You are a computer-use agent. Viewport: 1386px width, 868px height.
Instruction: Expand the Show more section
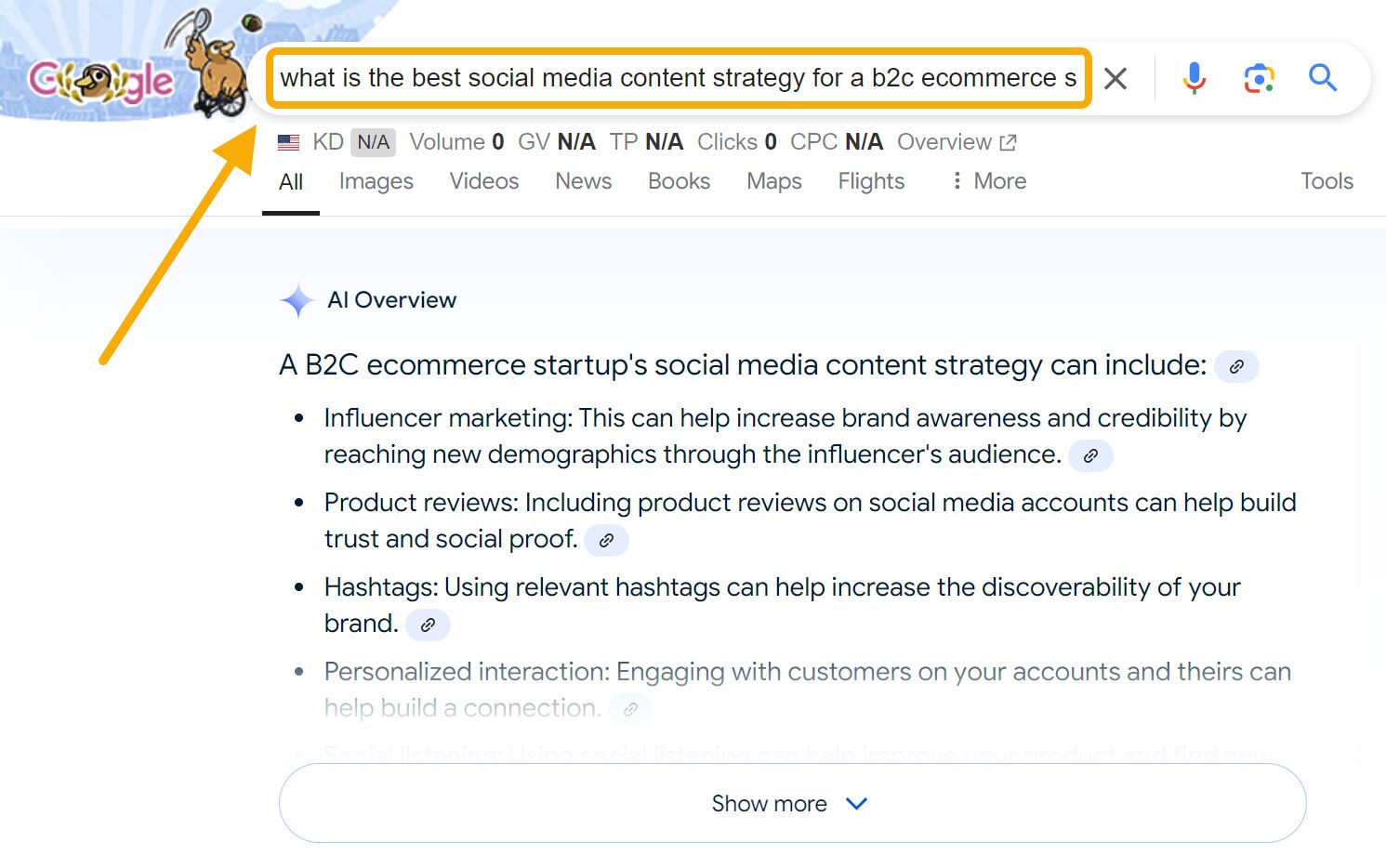click(x=789, y=803)
